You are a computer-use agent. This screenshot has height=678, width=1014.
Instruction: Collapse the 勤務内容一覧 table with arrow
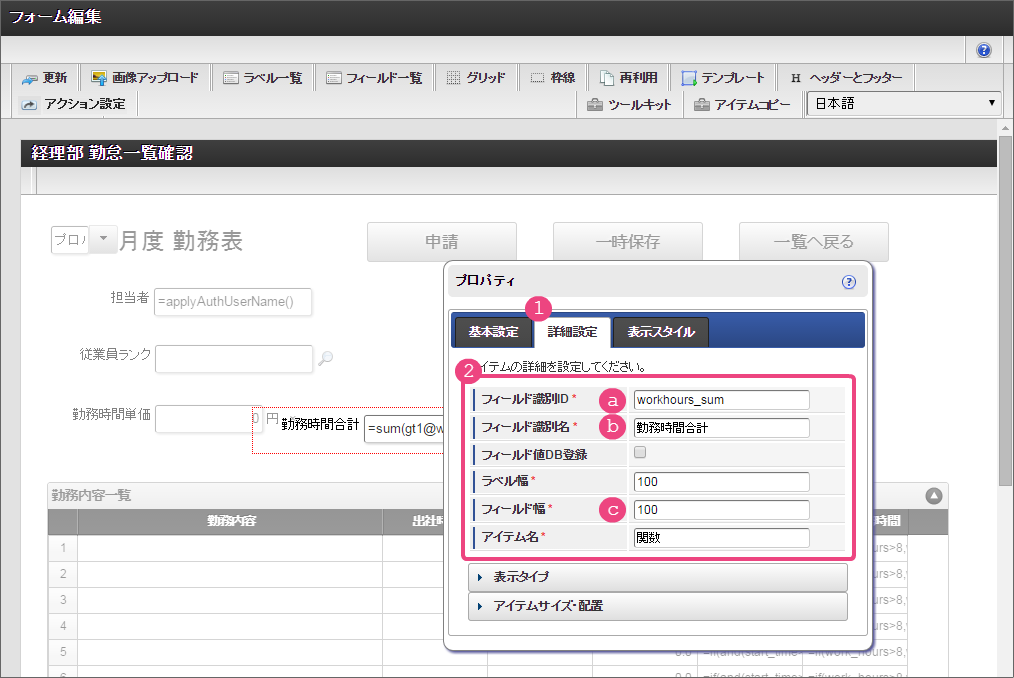tap(933, 495)
